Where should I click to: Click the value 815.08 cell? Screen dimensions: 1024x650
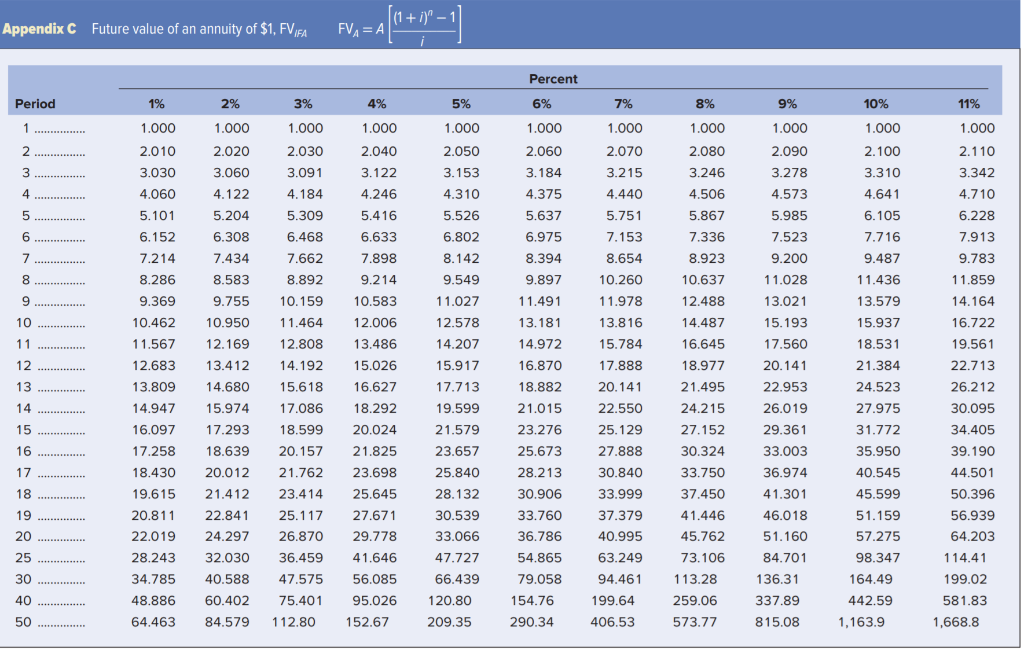point(777,623)
